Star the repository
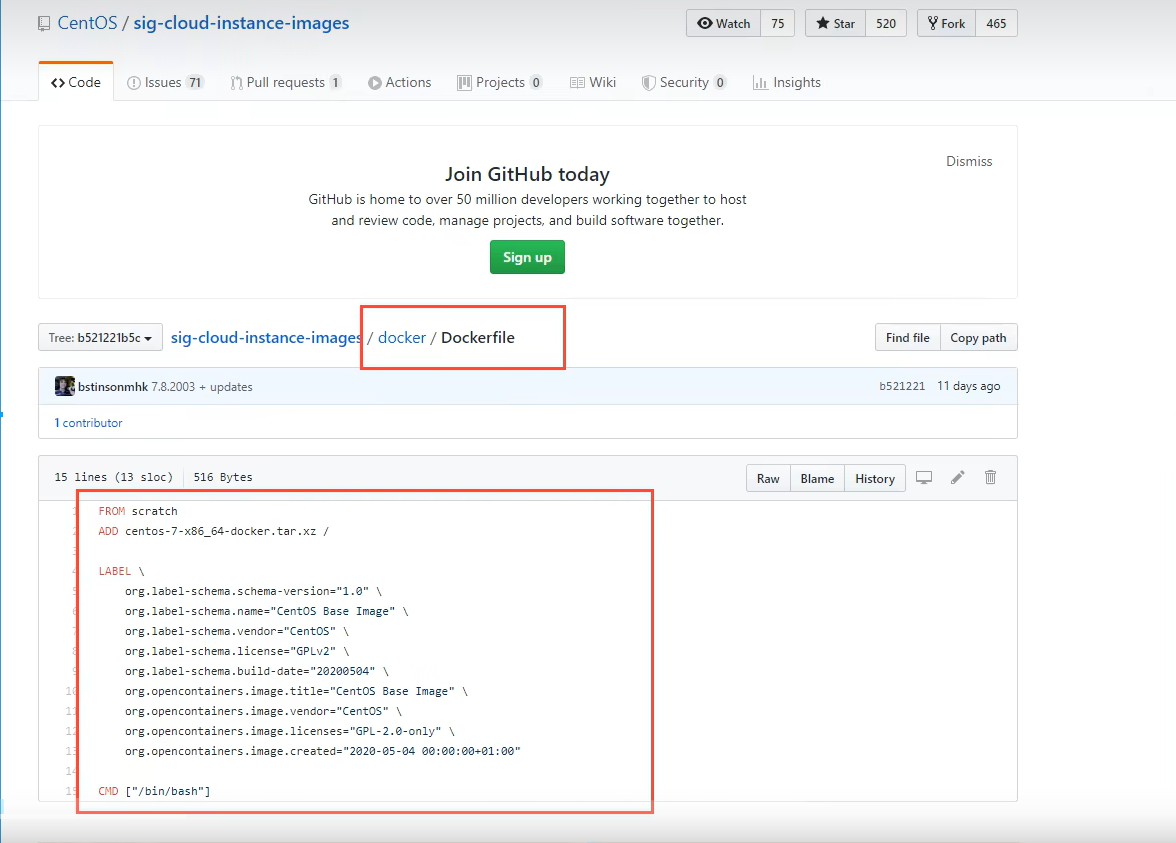The height and width of the screenshot is (843, 1176). coord(834,24)
